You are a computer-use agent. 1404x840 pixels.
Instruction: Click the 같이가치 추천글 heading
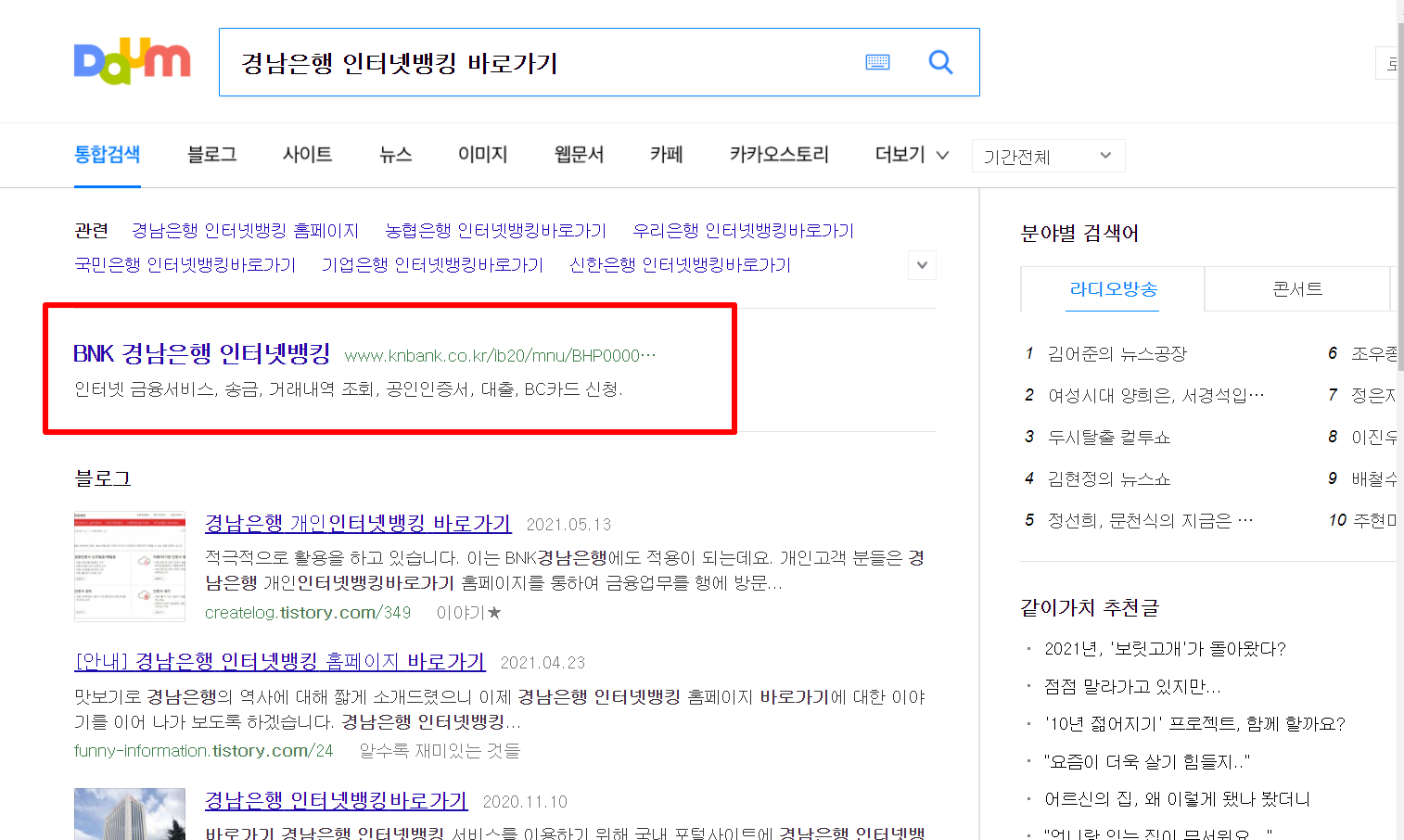click(x=1090, y=608)
